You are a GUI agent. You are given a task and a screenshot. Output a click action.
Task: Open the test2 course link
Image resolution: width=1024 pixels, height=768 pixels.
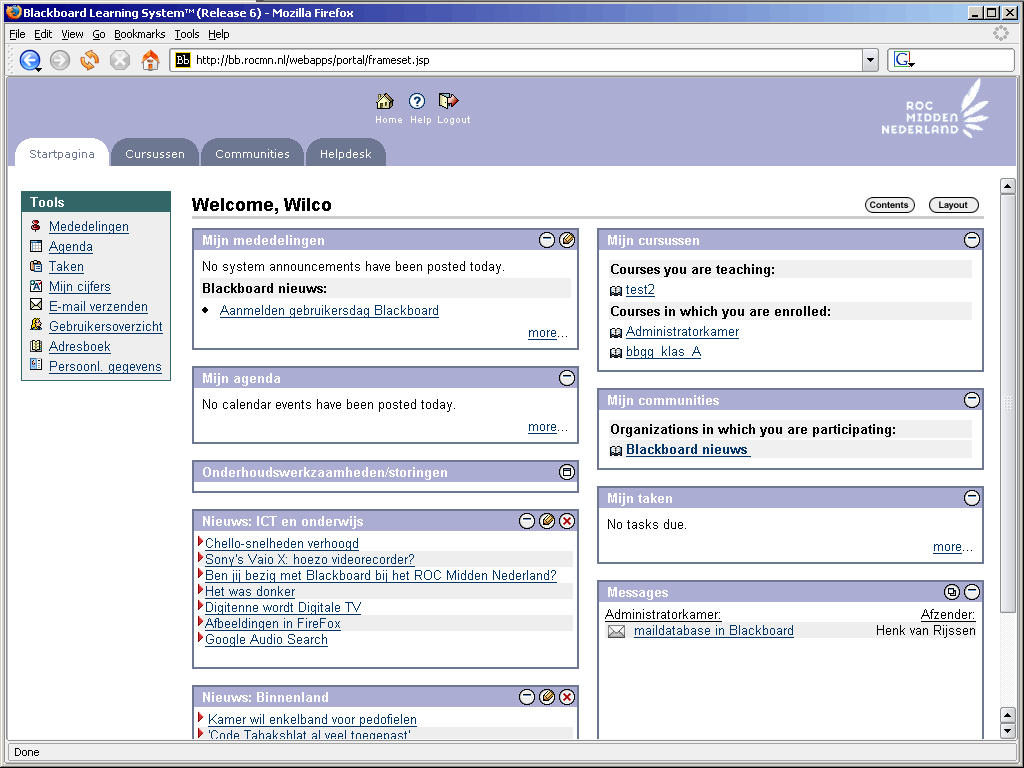pyautogui.click(x=640, y=289)
